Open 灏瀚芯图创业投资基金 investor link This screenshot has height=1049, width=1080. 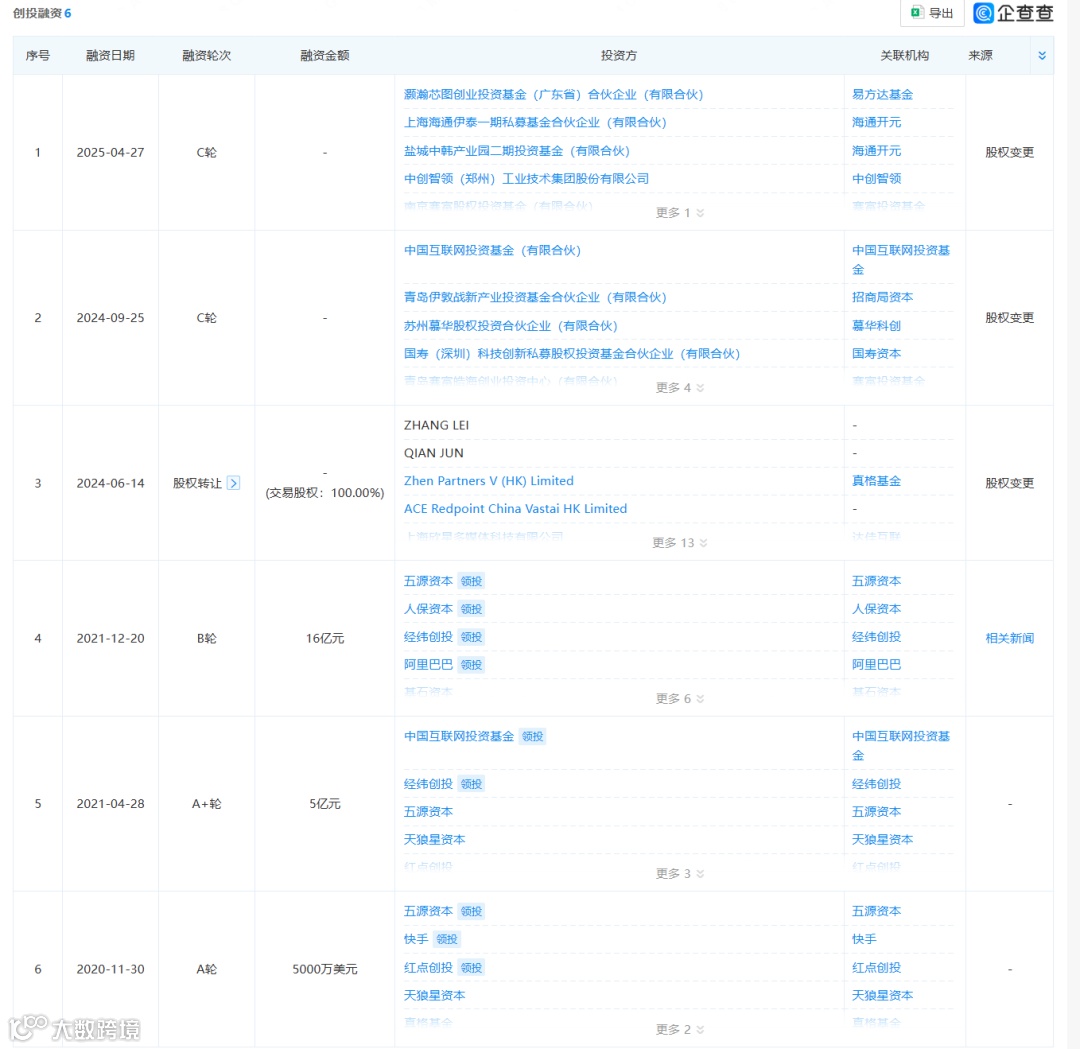pyautogui.click(x=553, y=94)
